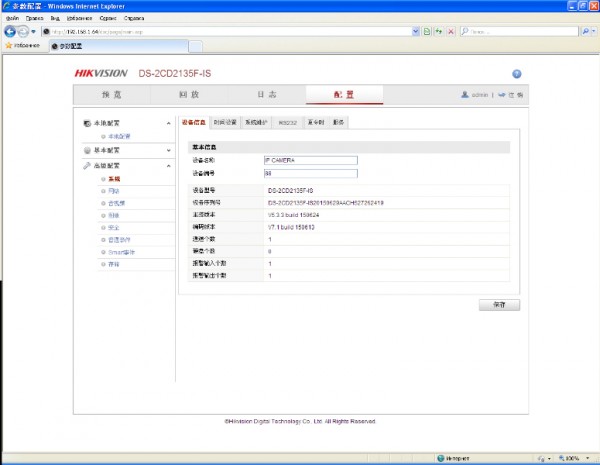Open the Справка menu
The width and height of the screenshot is (600, 465).
coord(134,18)
